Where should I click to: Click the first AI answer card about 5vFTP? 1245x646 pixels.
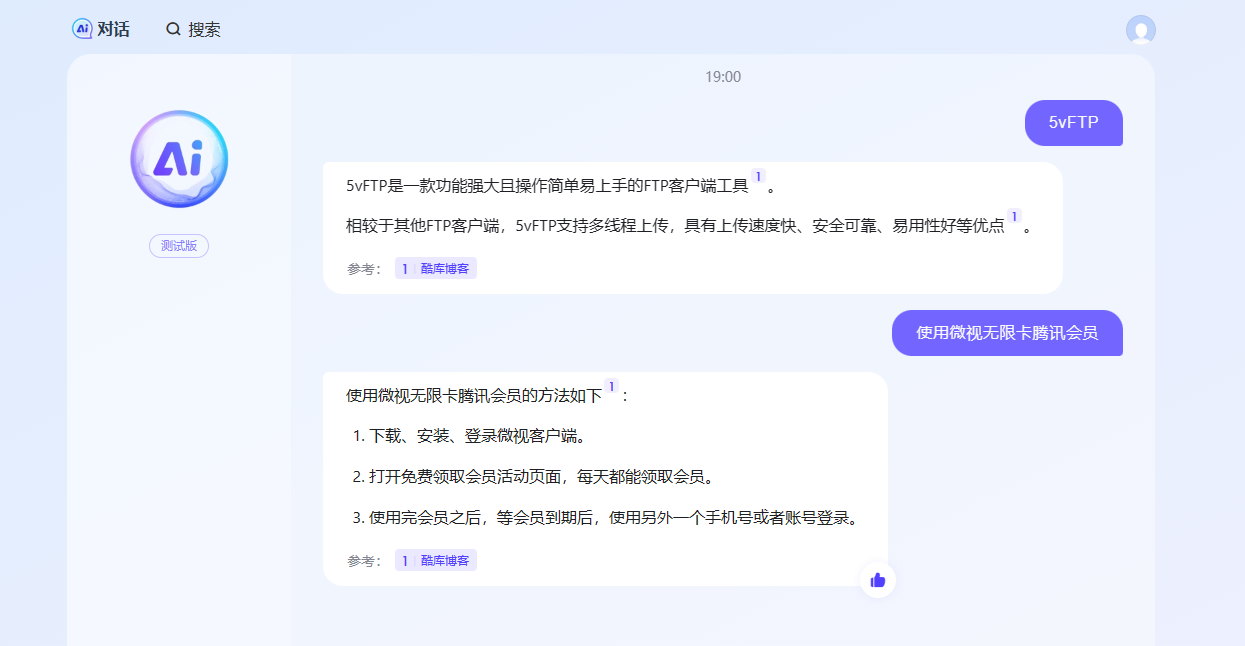coord(692,226)
